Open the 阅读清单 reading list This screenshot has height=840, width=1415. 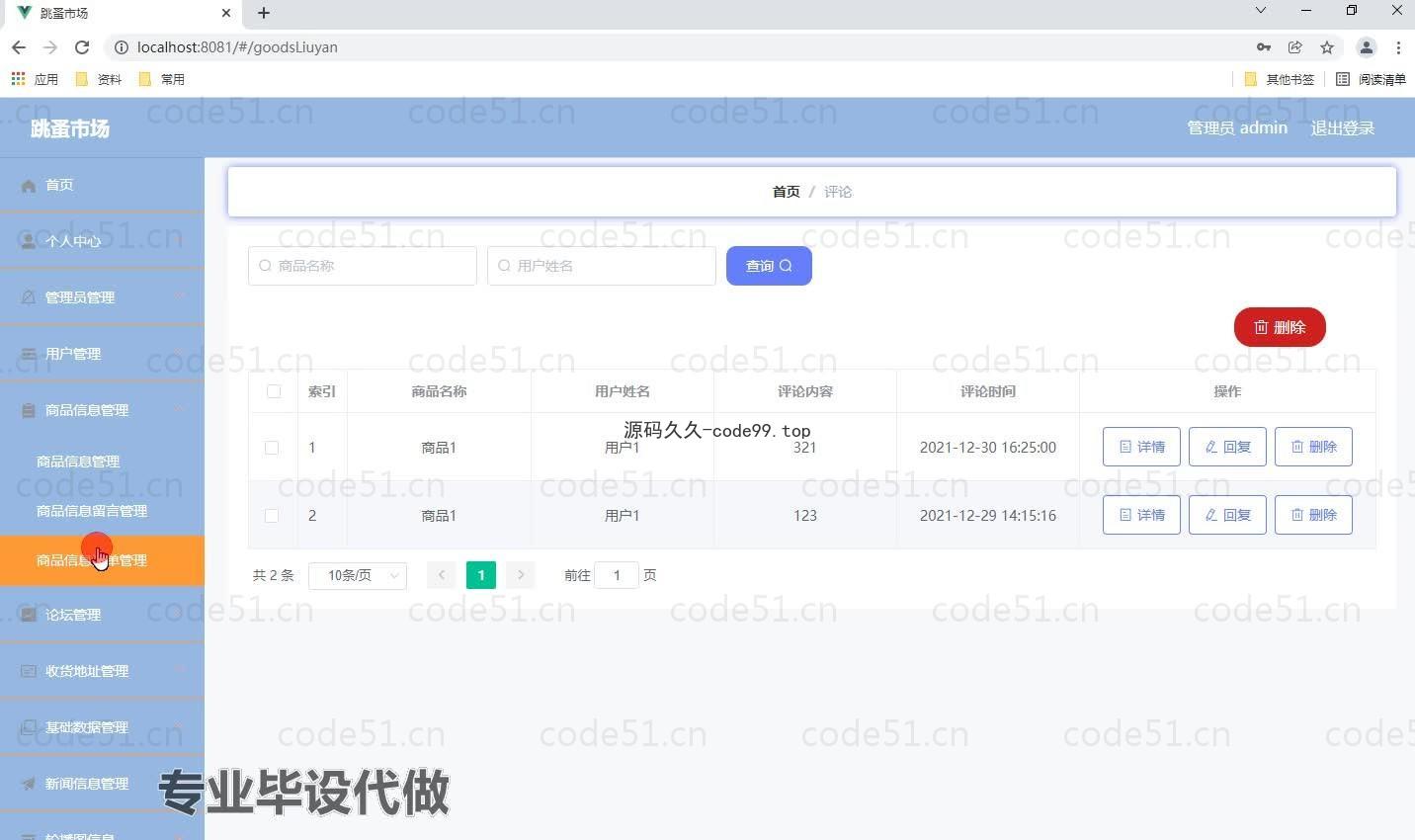click(1371, 79)
